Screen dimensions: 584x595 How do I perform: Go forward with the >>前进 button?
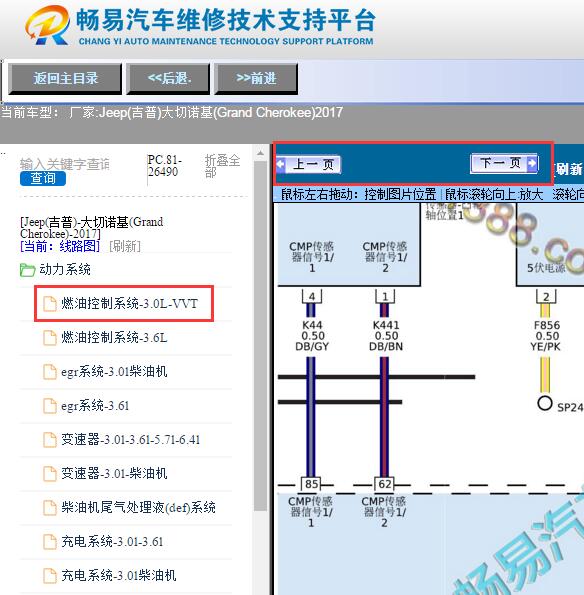[256, 79]
